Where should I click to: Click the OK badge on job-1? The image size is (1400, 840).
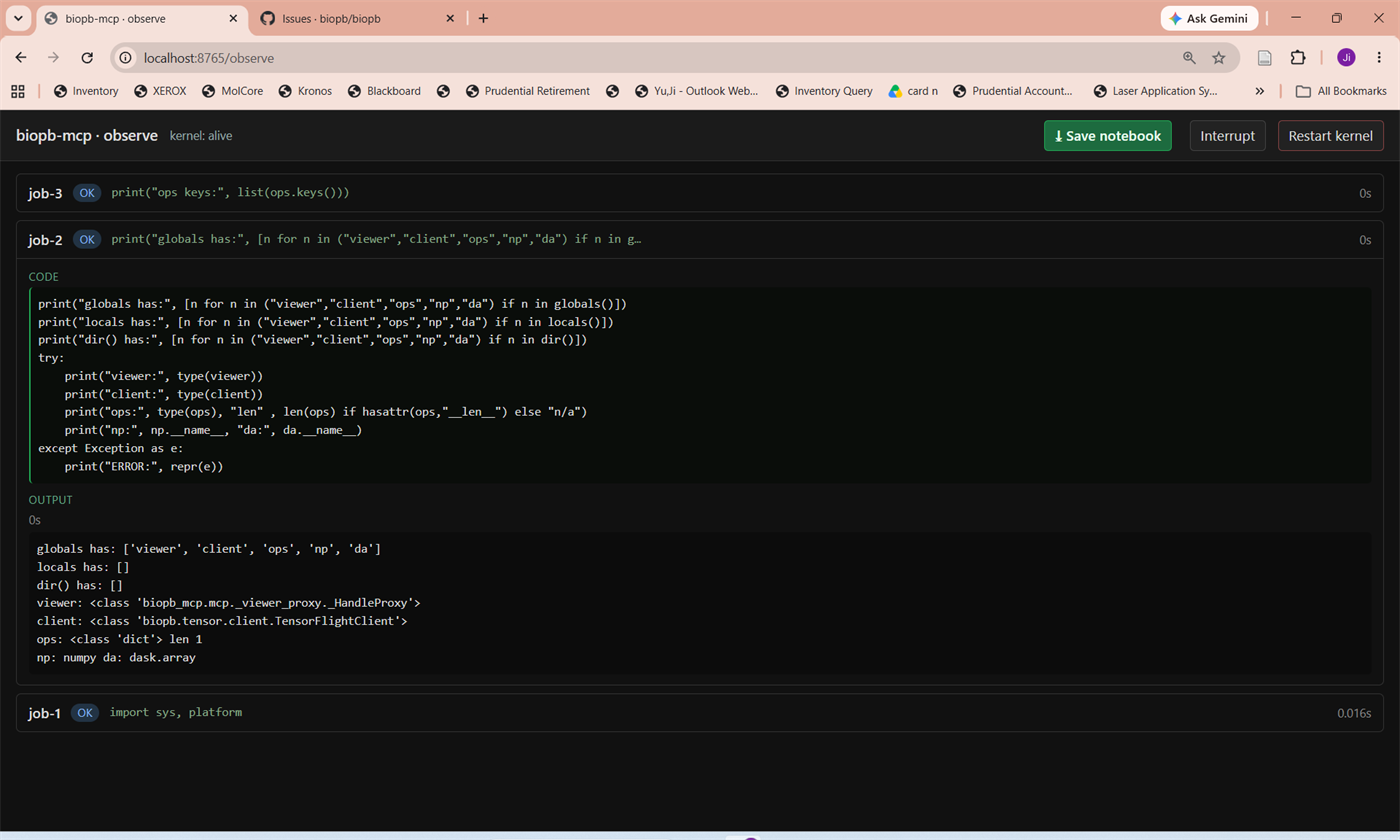pos(85,713)
